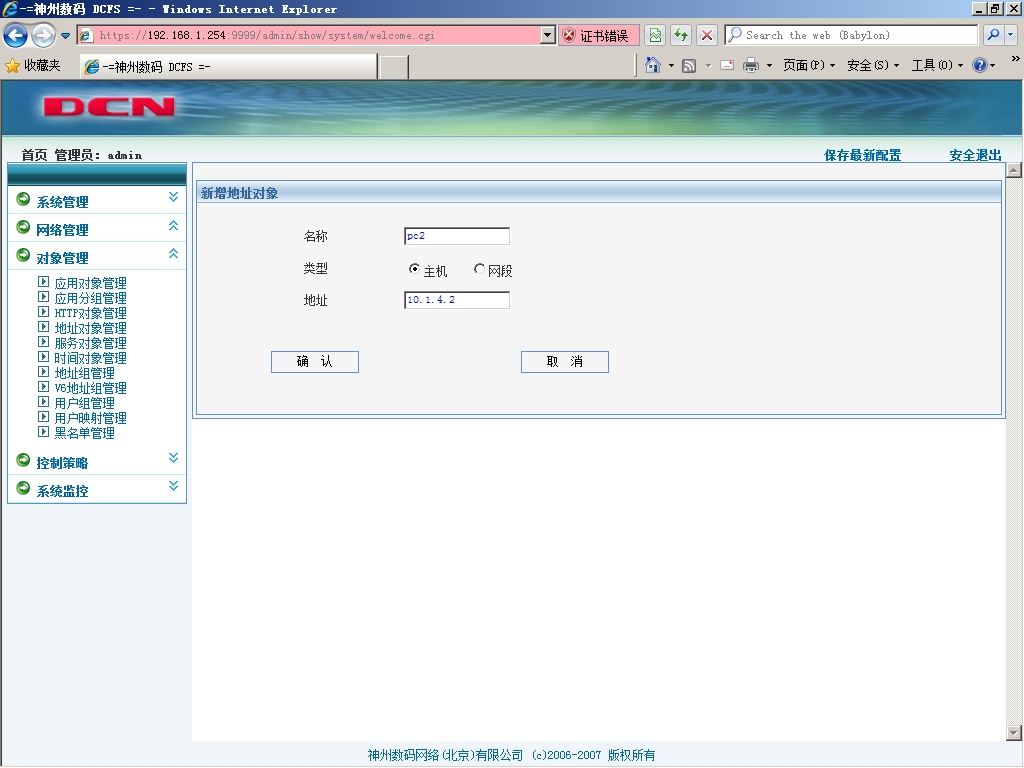The width and height of the screenshot is (1024, 768).
Task: Open HTTP对象管理 in sidebar
Action: click(91, 313)
